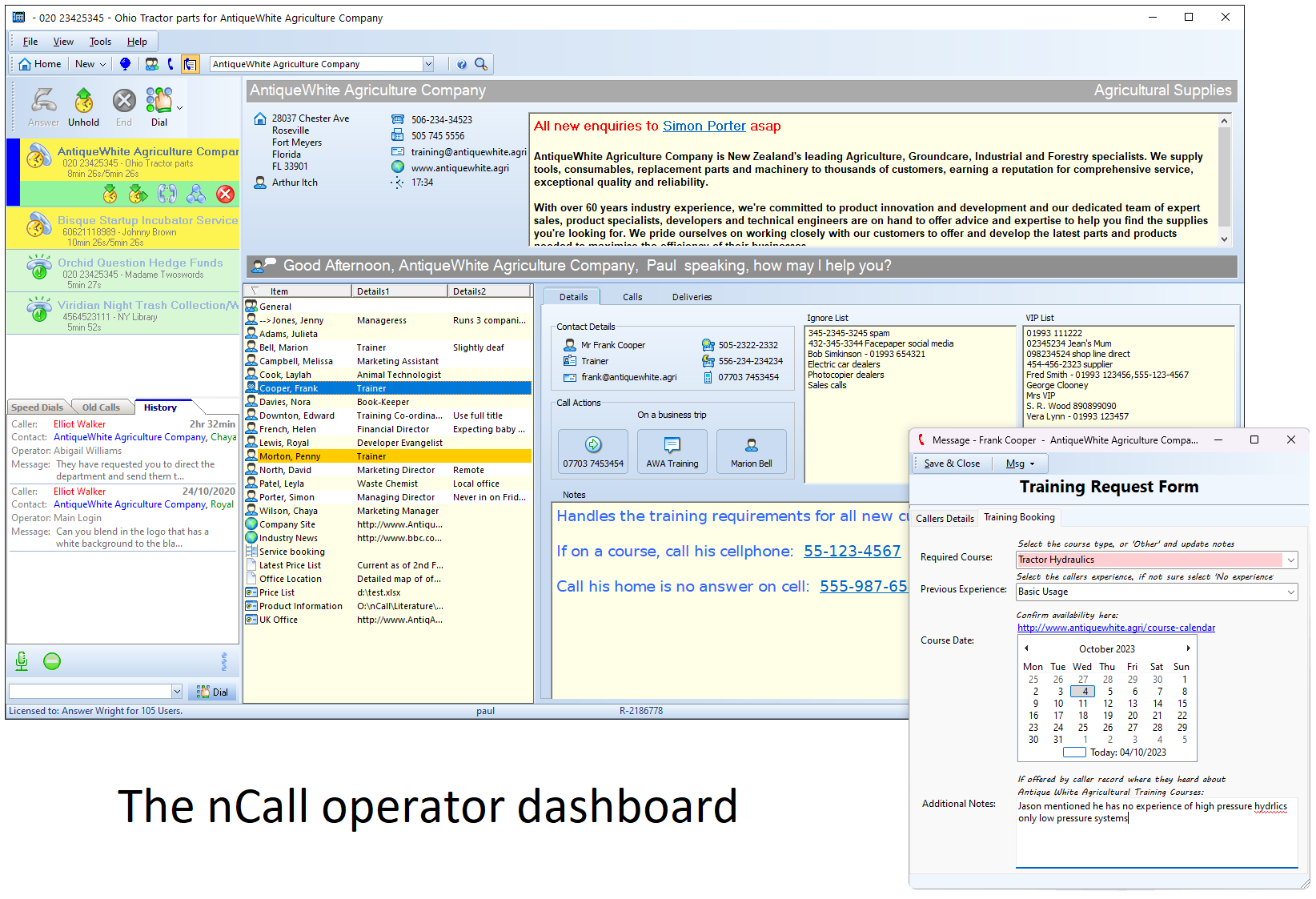Click the conference nodes icon on active call

click(x=196, y=194)
